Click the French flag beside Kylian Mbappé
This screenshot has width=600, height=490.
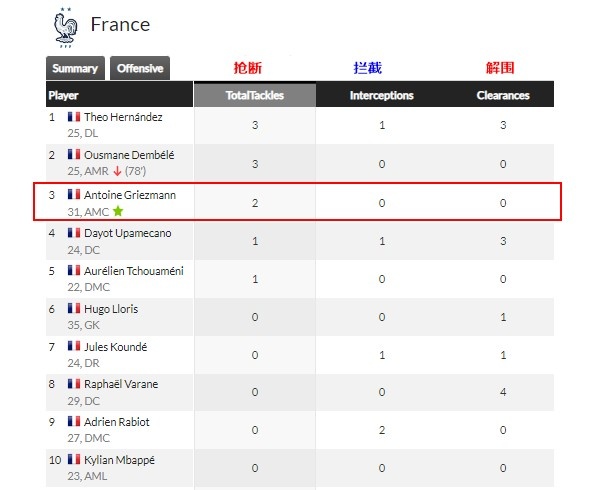click(74, 459)
